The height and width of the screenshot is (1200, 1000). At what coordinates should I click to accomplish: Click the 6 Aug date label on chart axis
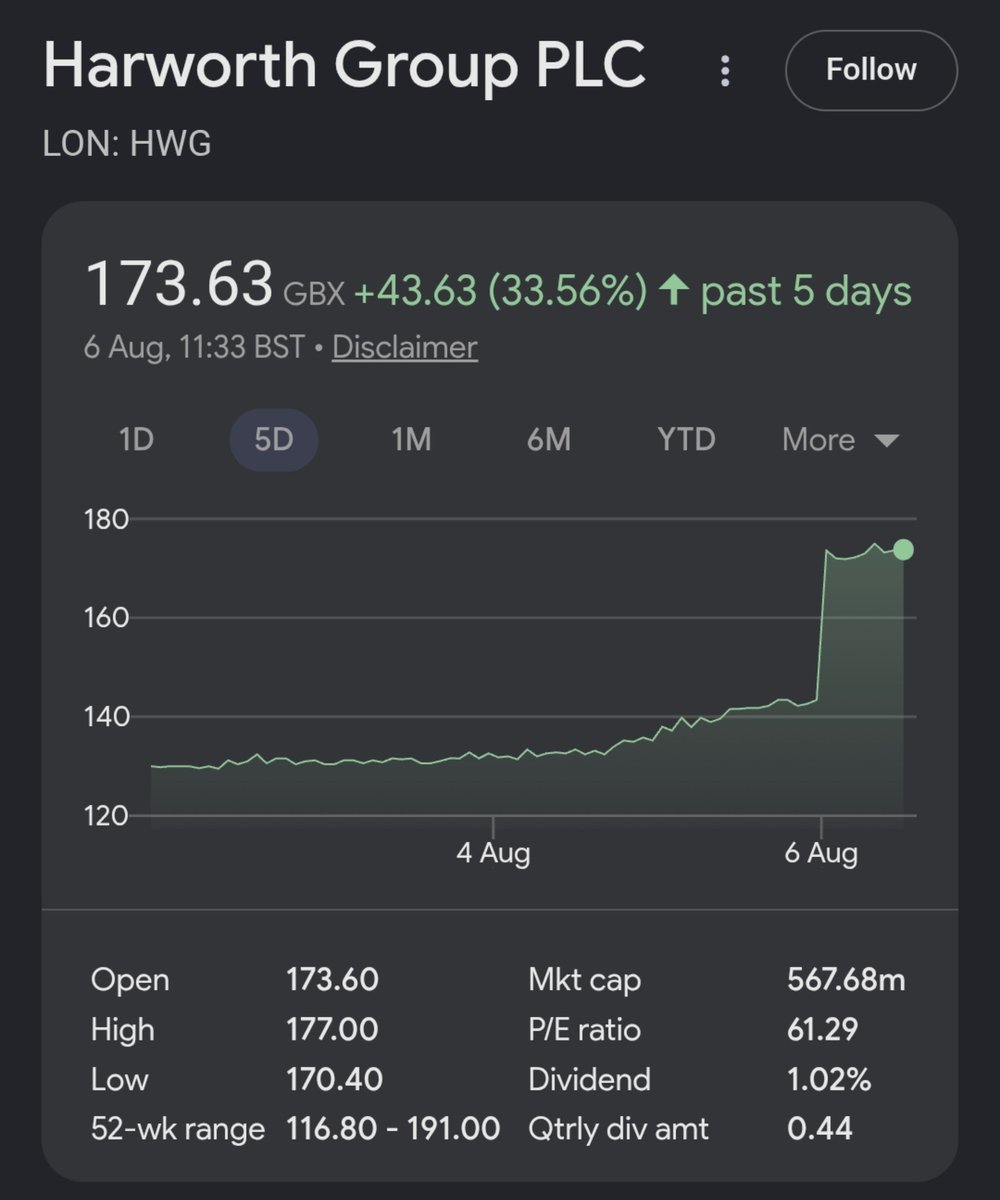(821, 853)
